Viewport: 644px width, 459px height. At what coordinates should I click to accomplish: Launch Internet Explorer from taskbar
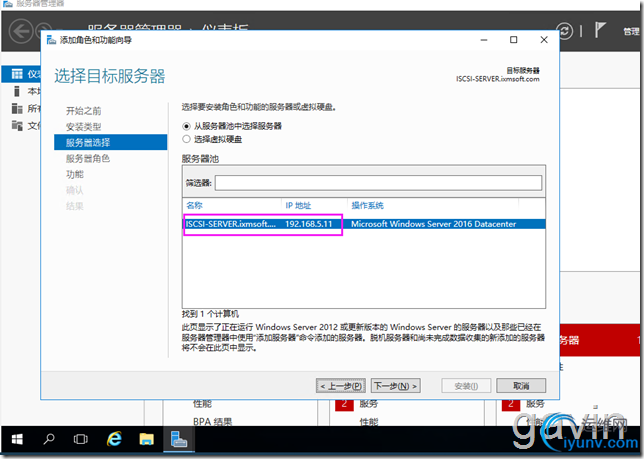point(114,439)
